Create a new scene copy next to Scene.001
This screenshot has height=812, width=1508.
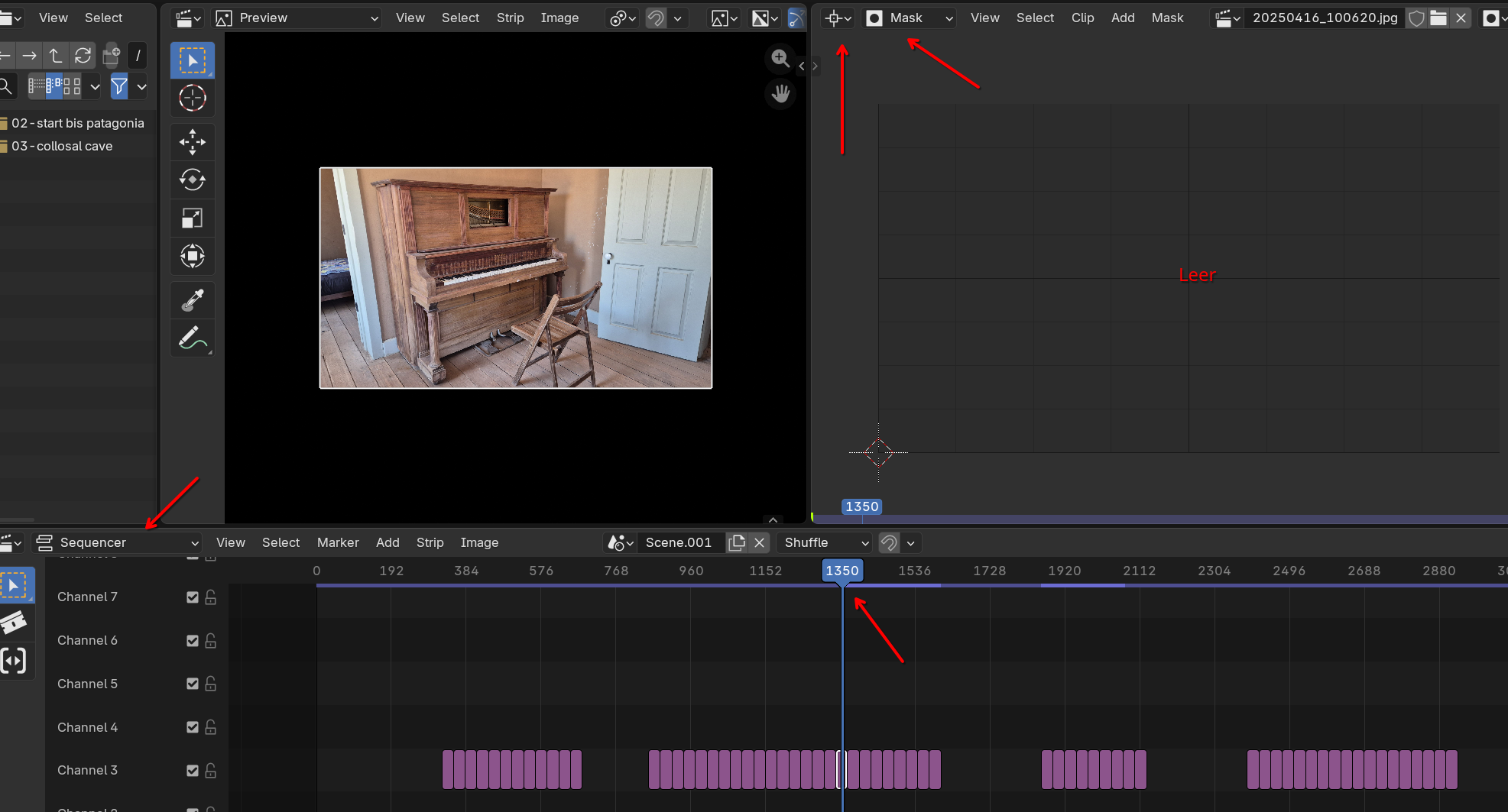pos(737,542)
